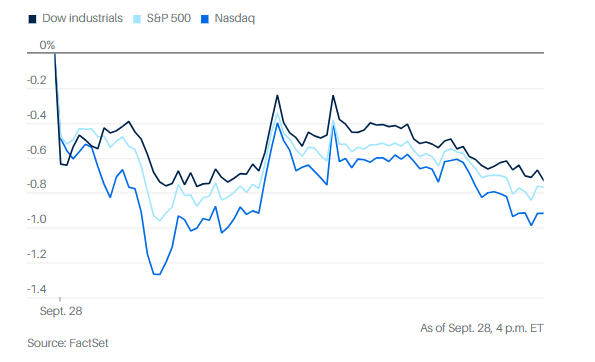This screenshot has width=595, height=362.
Task: Click the -0.2 y-axis label
Action: [37, 80]
